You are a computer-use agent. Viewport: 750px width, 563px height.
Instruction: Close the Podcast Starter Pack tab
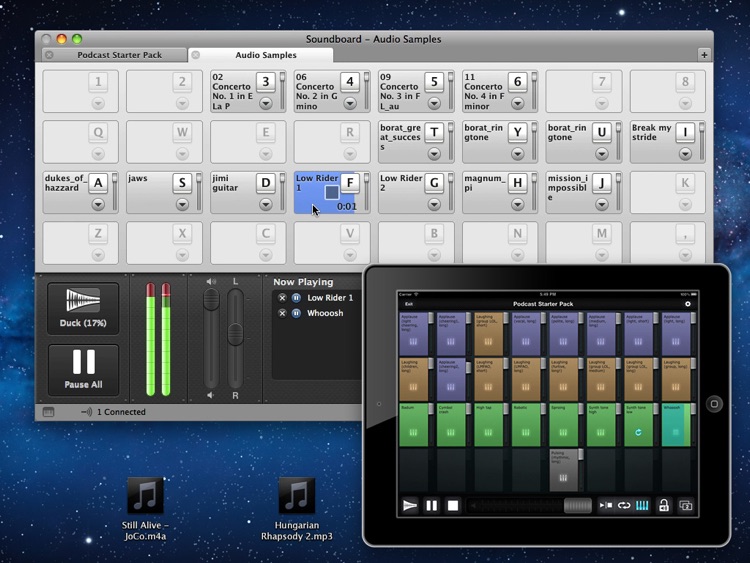point(49,55)
